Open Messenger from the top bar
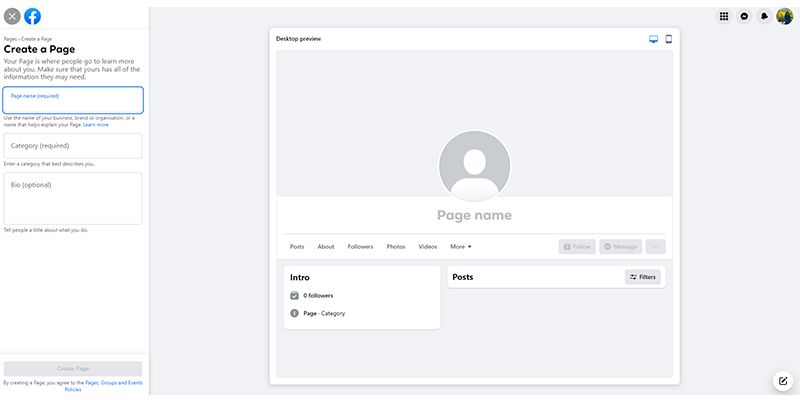The width and height of the screenshot is (800, 400). [744, 16]
